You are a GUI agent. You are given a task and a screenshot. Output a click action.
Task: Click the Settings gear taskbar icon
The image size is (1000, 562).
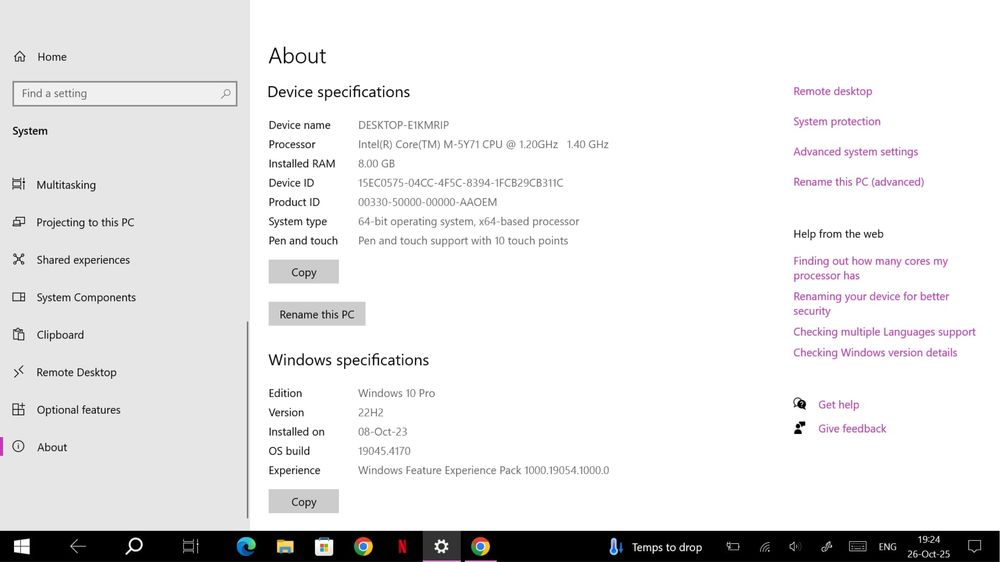click(x=441, y=547)
